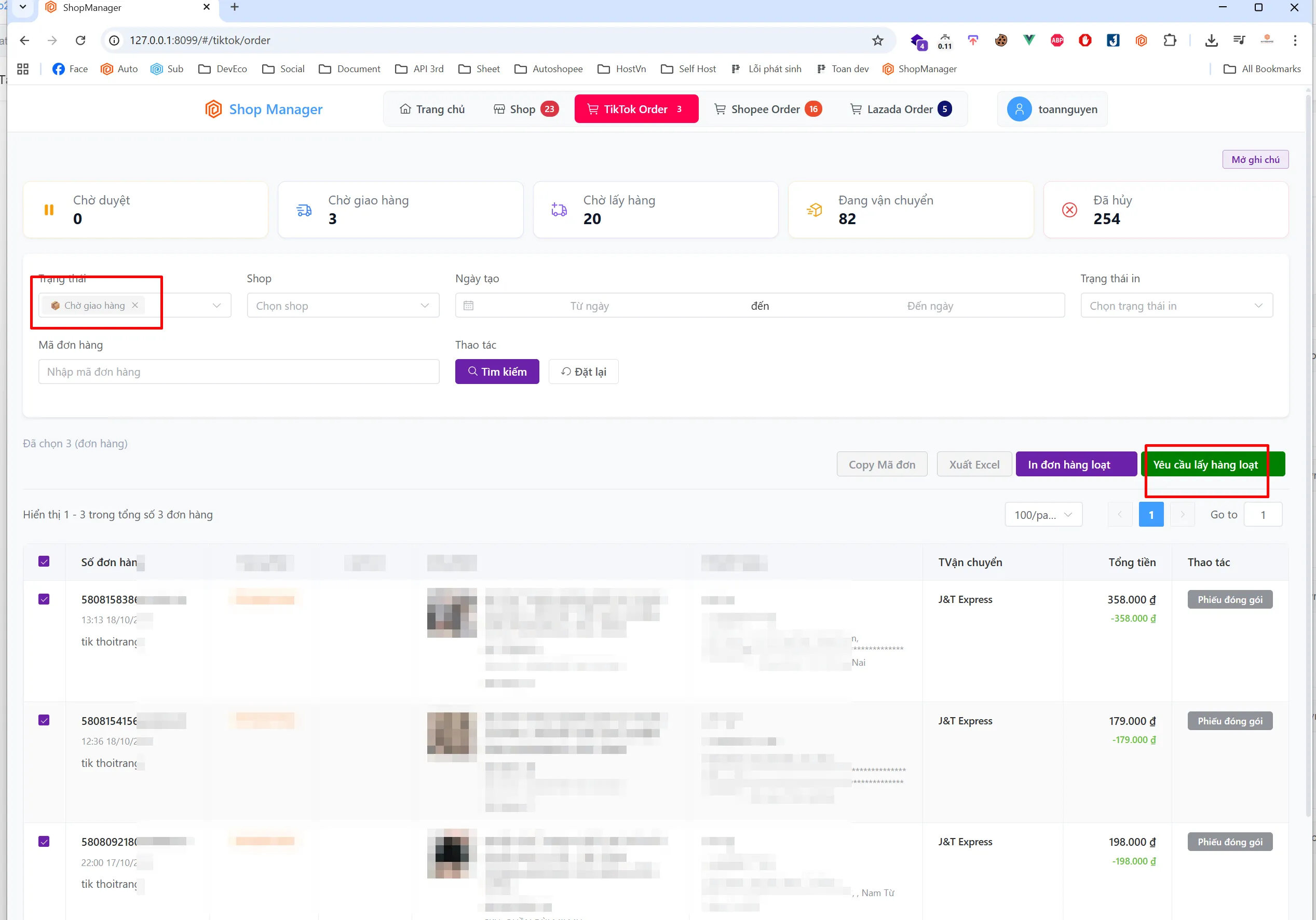Toggle the select-all header checkbox
Image resolution: width=1316 pixels, height=920 pixels.
(44, 561)
